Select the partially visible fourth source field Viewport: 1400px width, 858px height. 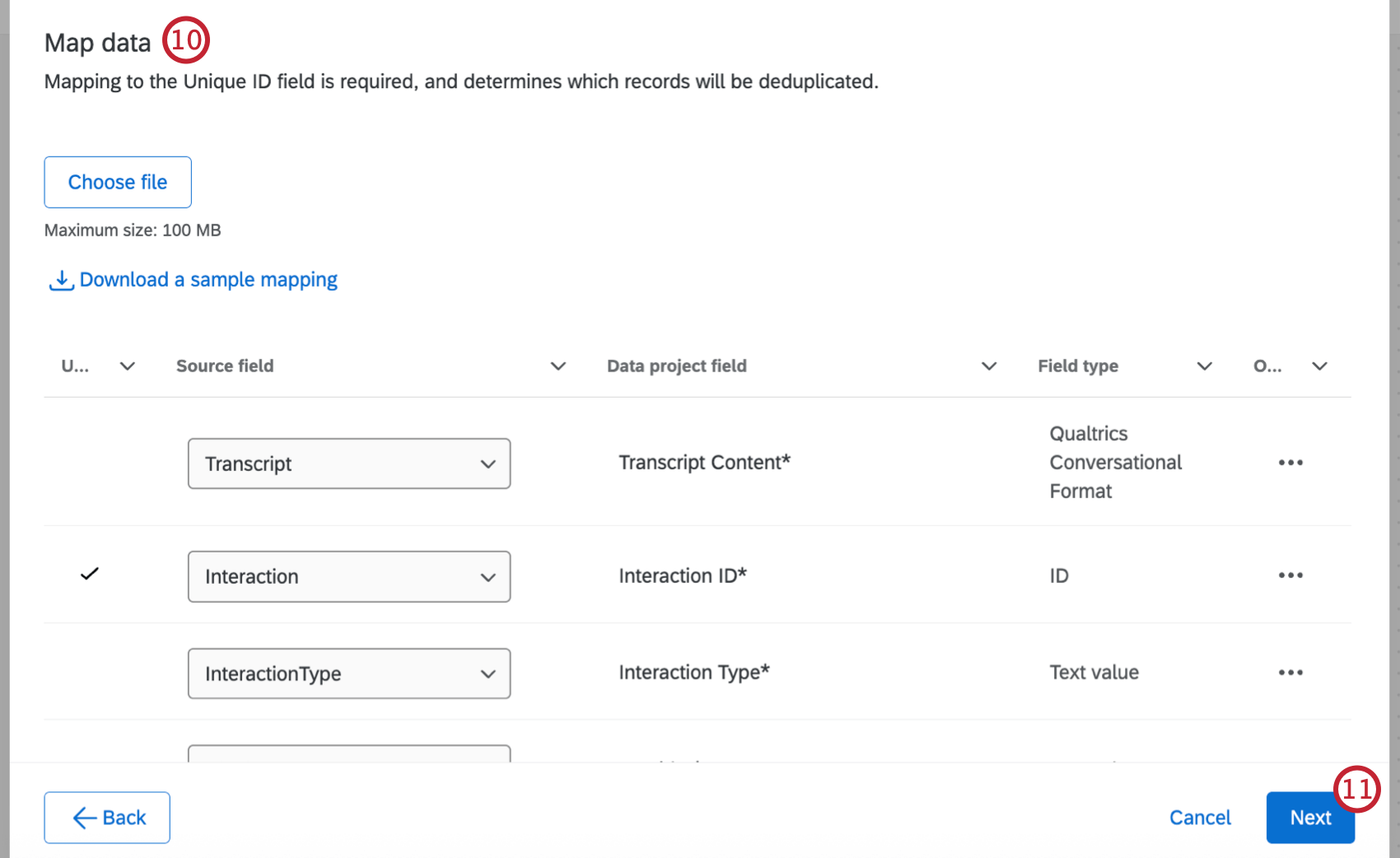click(348, 758)
